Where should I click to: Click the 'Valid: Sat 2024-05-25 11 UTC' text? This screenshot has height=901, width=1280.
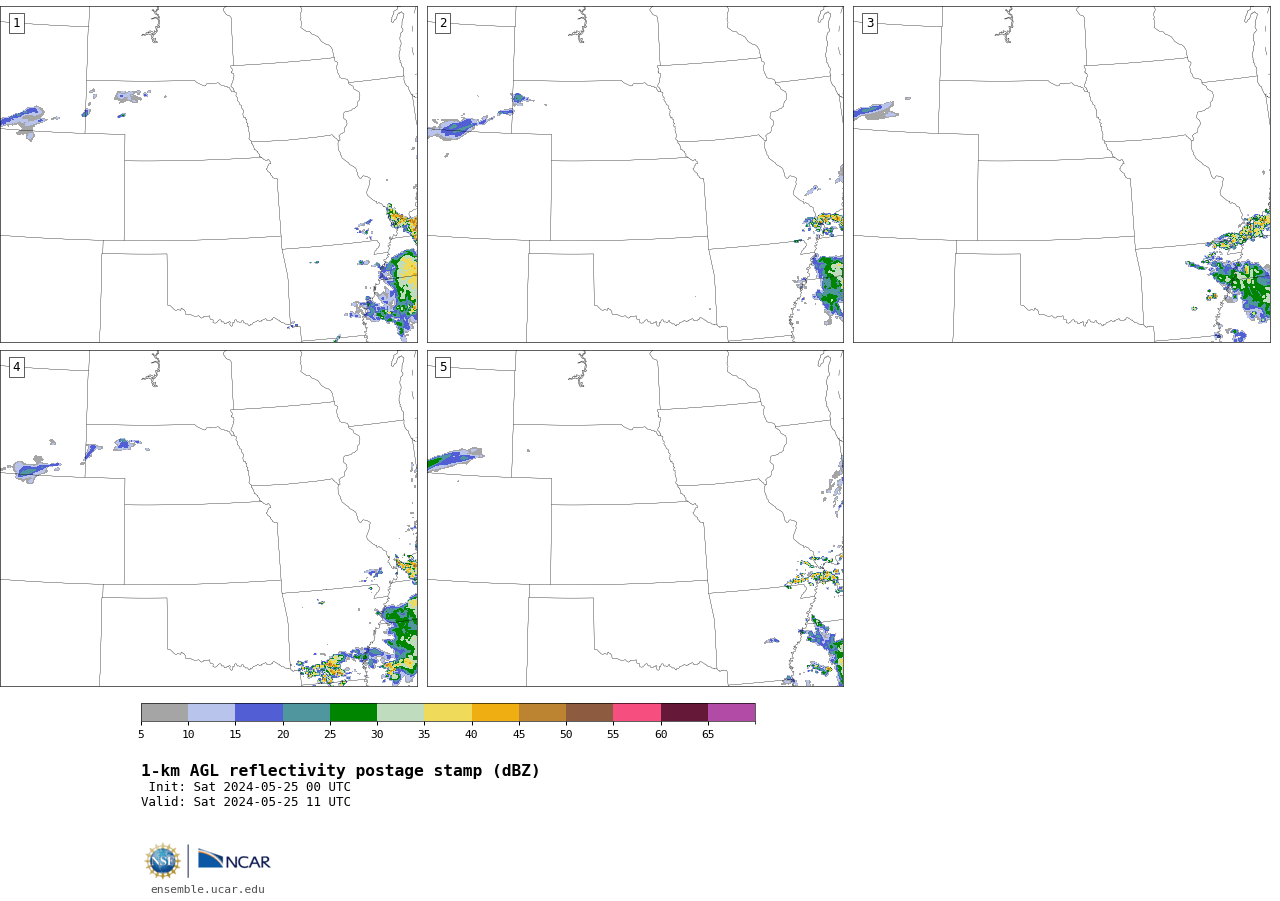(x=246, y=802)
